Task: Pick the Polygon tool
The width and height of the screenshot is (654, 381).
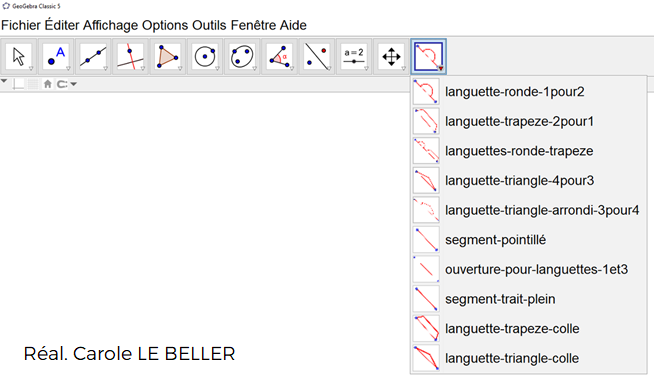Action: tap(167, 56)
